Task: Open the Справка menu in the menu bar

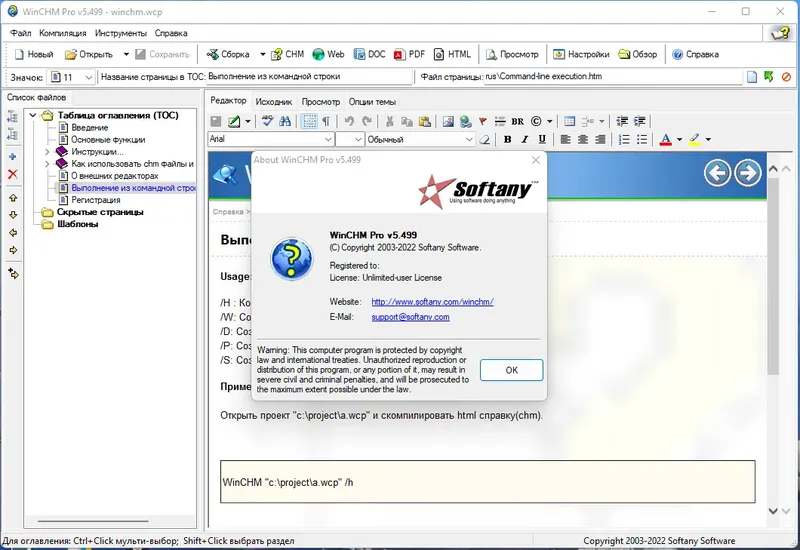Action: [x=171, y=33]
